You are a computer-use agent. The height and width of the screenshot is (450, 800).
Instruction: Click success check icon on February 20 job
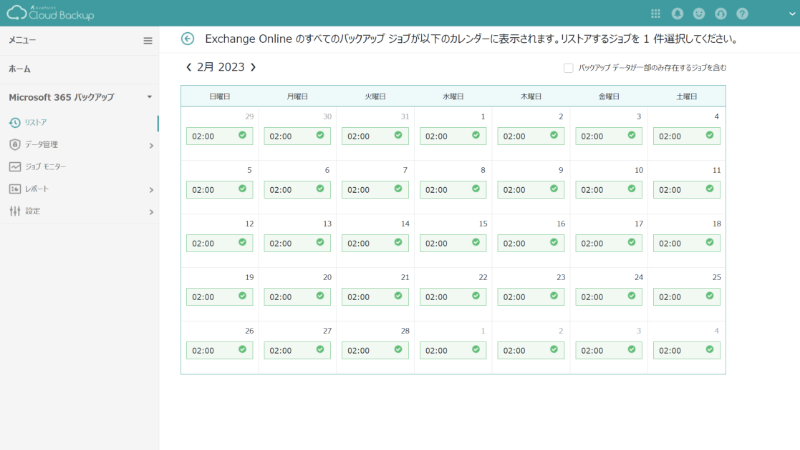[320, 296]
